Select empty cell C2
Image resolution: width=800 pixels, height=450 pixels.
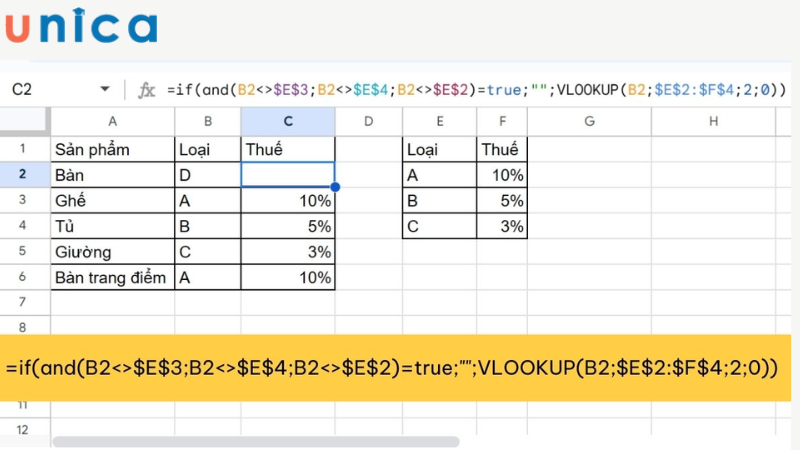(288, 174)
